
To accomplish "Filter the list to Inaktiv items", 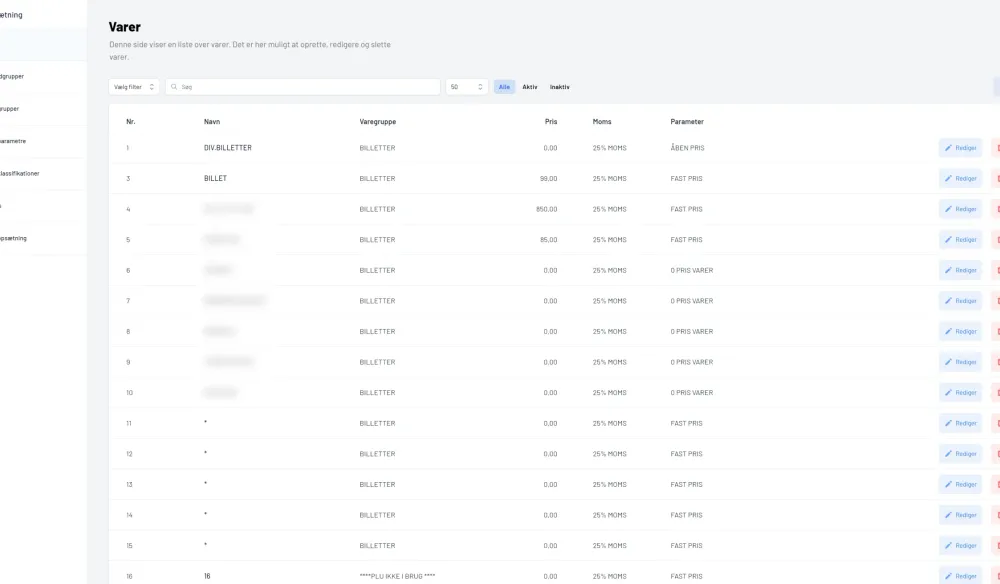I will pos(560,87).
